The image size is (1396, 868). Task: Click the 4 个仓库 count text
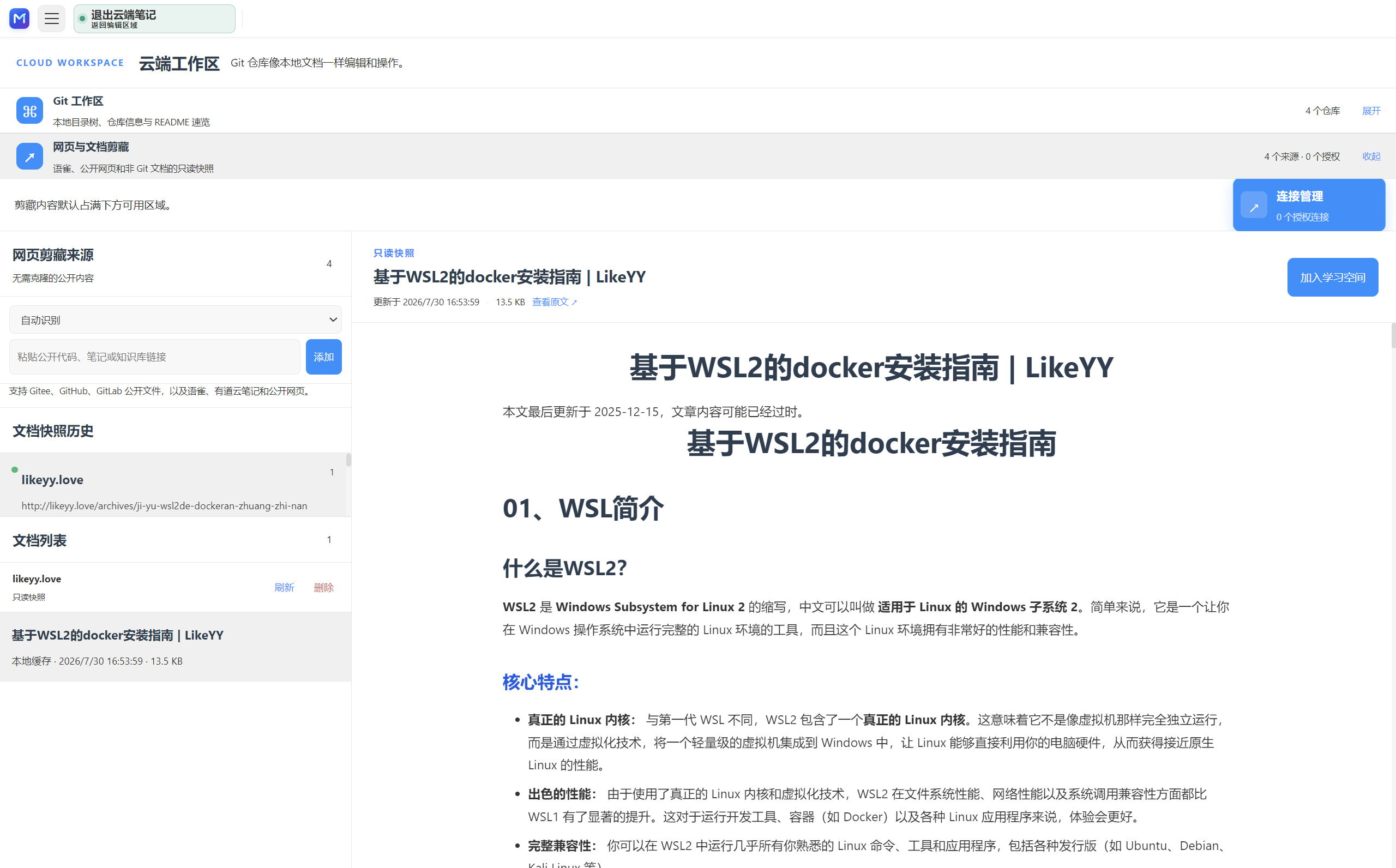pyautogui.click(x=1322, y=111)
